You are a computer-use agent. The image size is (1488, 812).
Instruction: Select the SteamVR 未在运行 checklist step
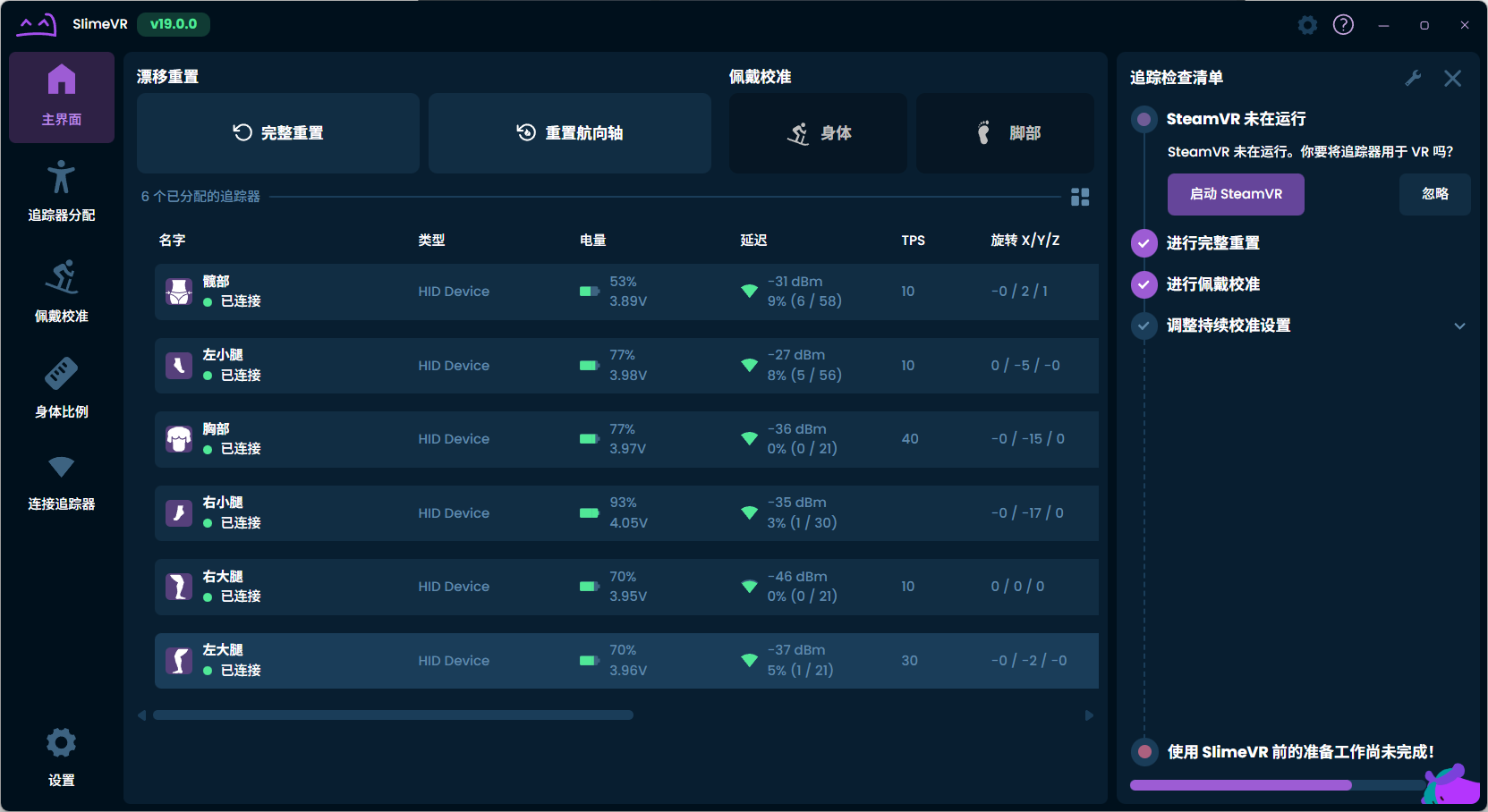(1236, 119)
